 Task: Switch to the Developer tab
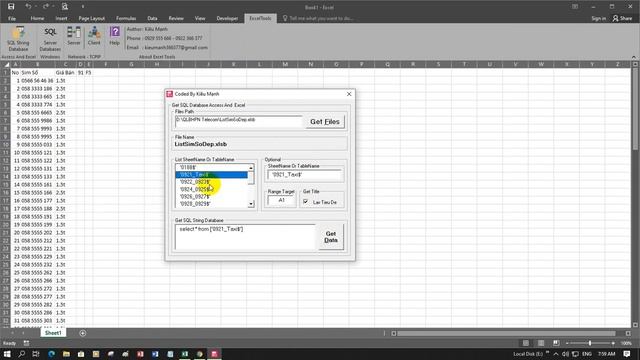coord(227,18)
